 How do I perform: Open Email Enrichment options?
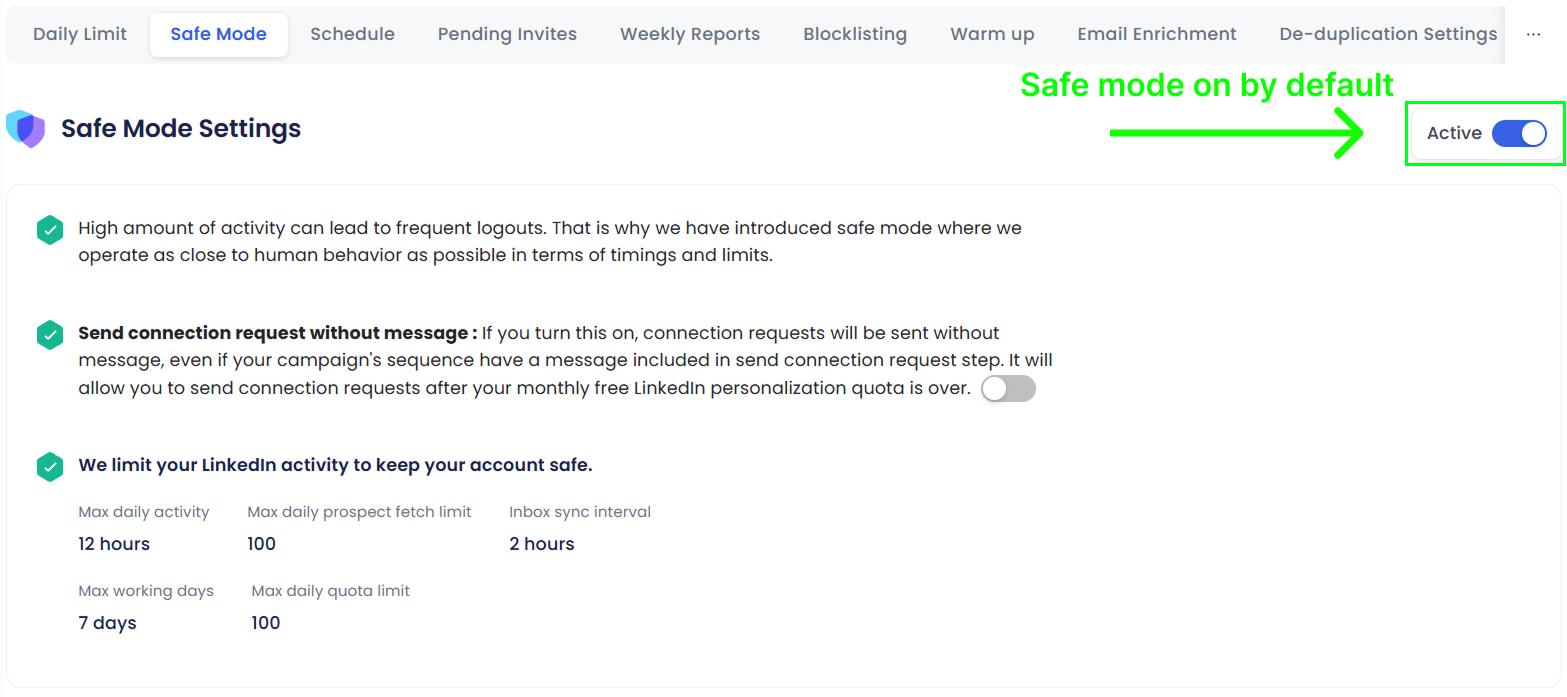[x=1156, y=33]
